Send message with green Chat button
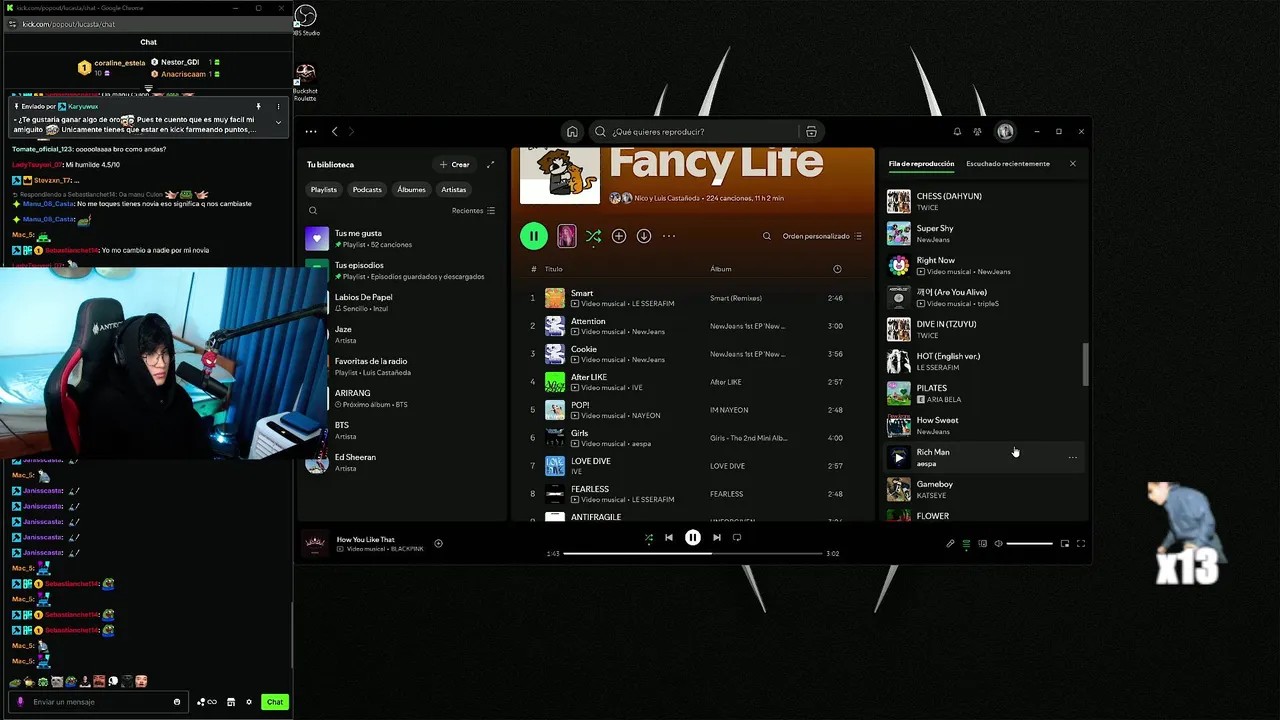 click(275, 702)
